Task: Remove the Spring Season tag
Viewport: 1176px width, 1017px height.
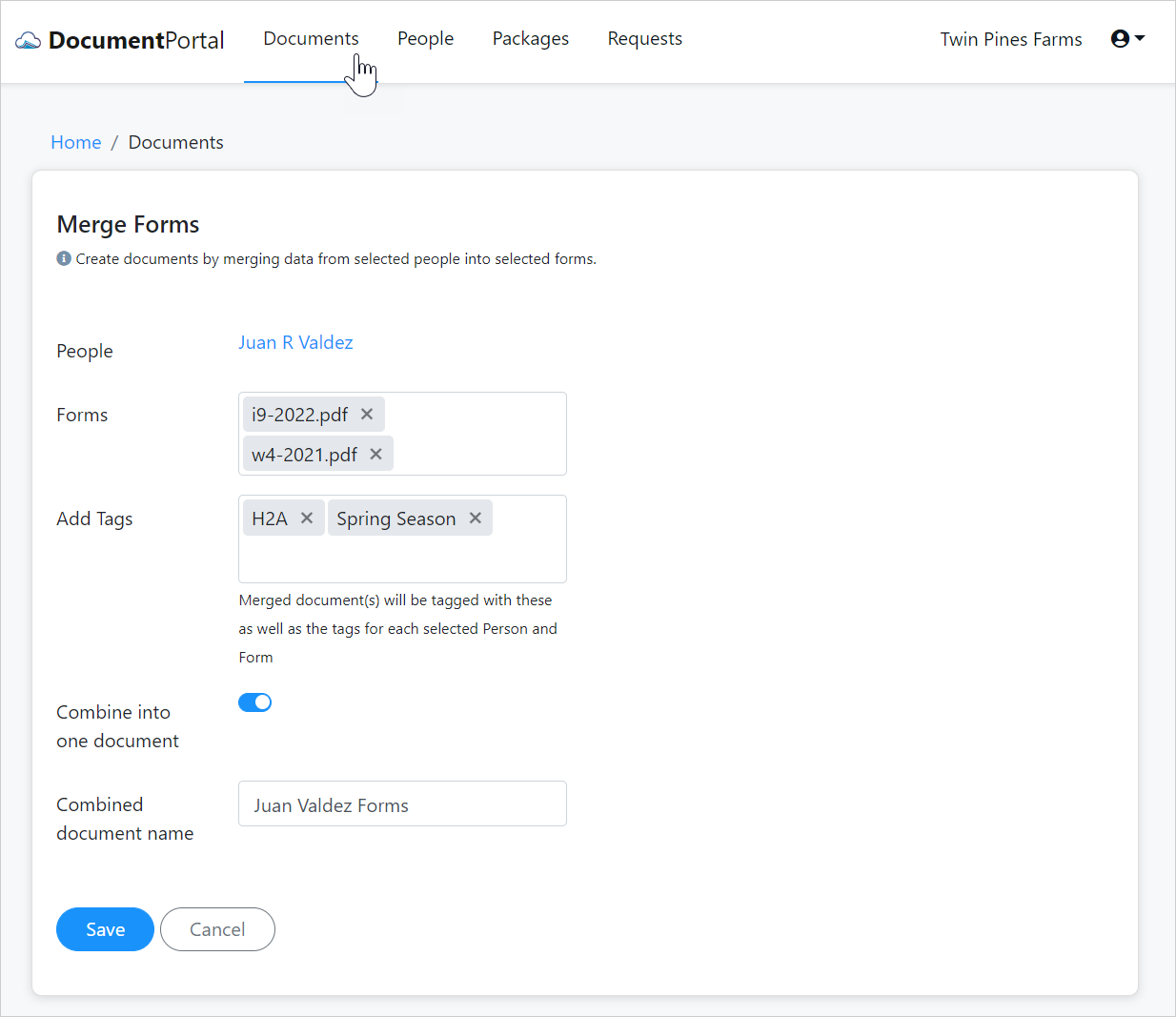Action: (475, 518)
